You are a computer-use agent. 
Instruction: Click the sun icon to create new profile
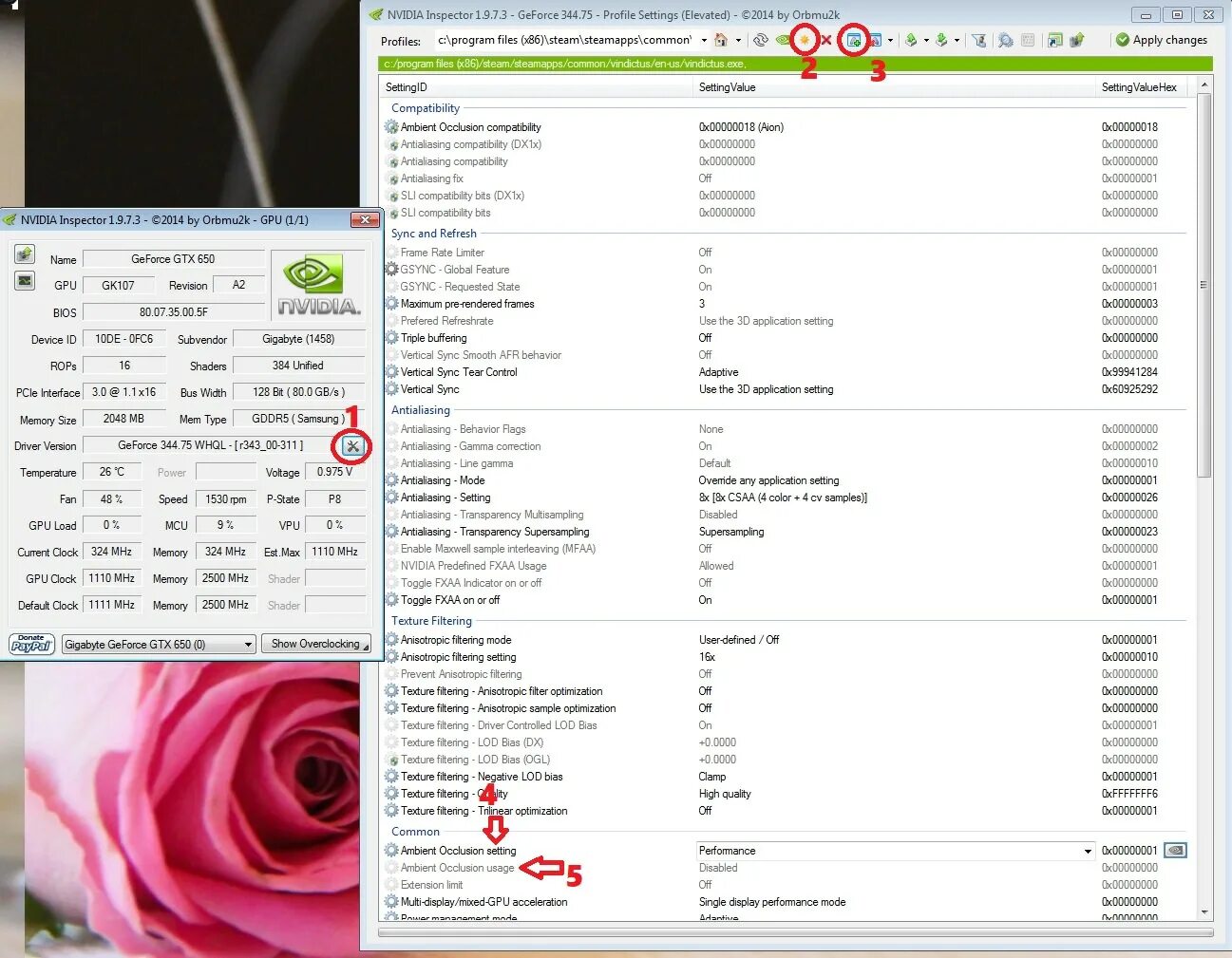pos(805,40)
